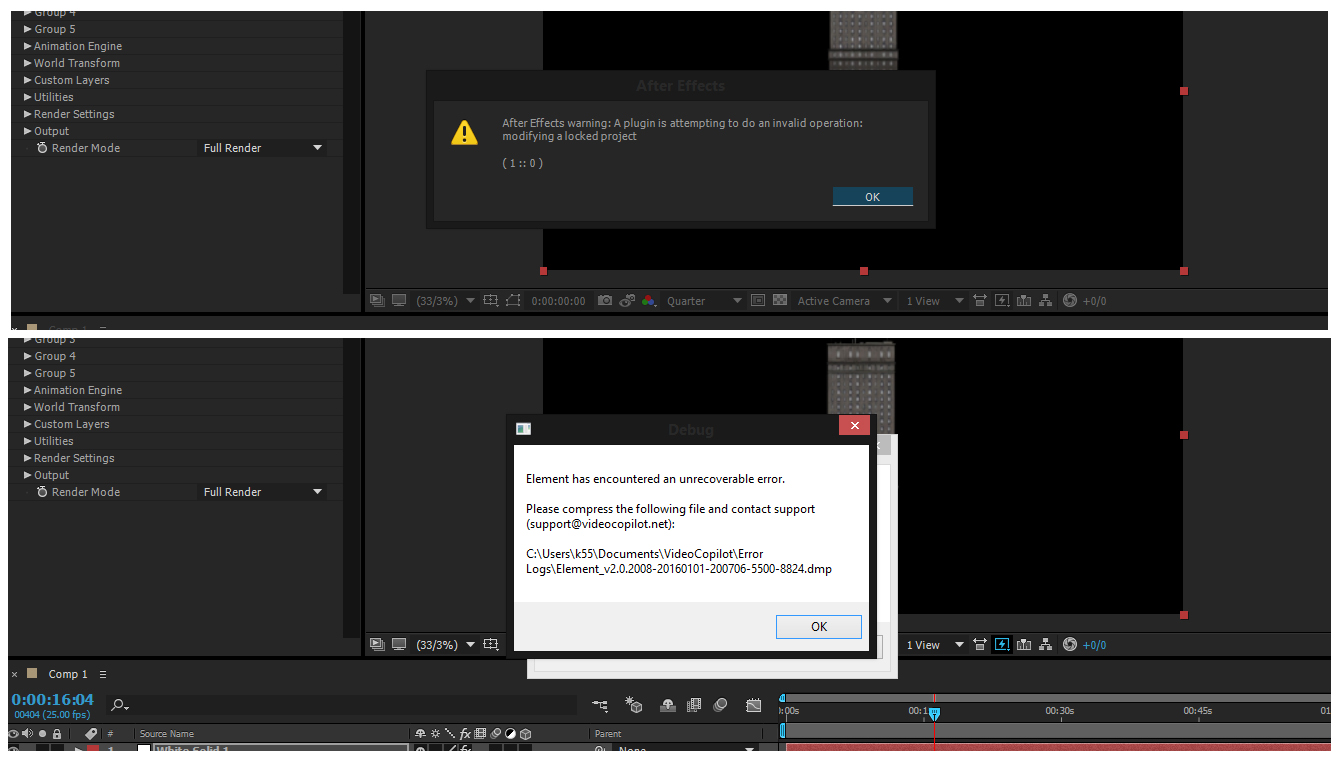The image size is (1339, 759).
Task: Click OK in the Element Debug error dialog
Action: click(818, 626)
